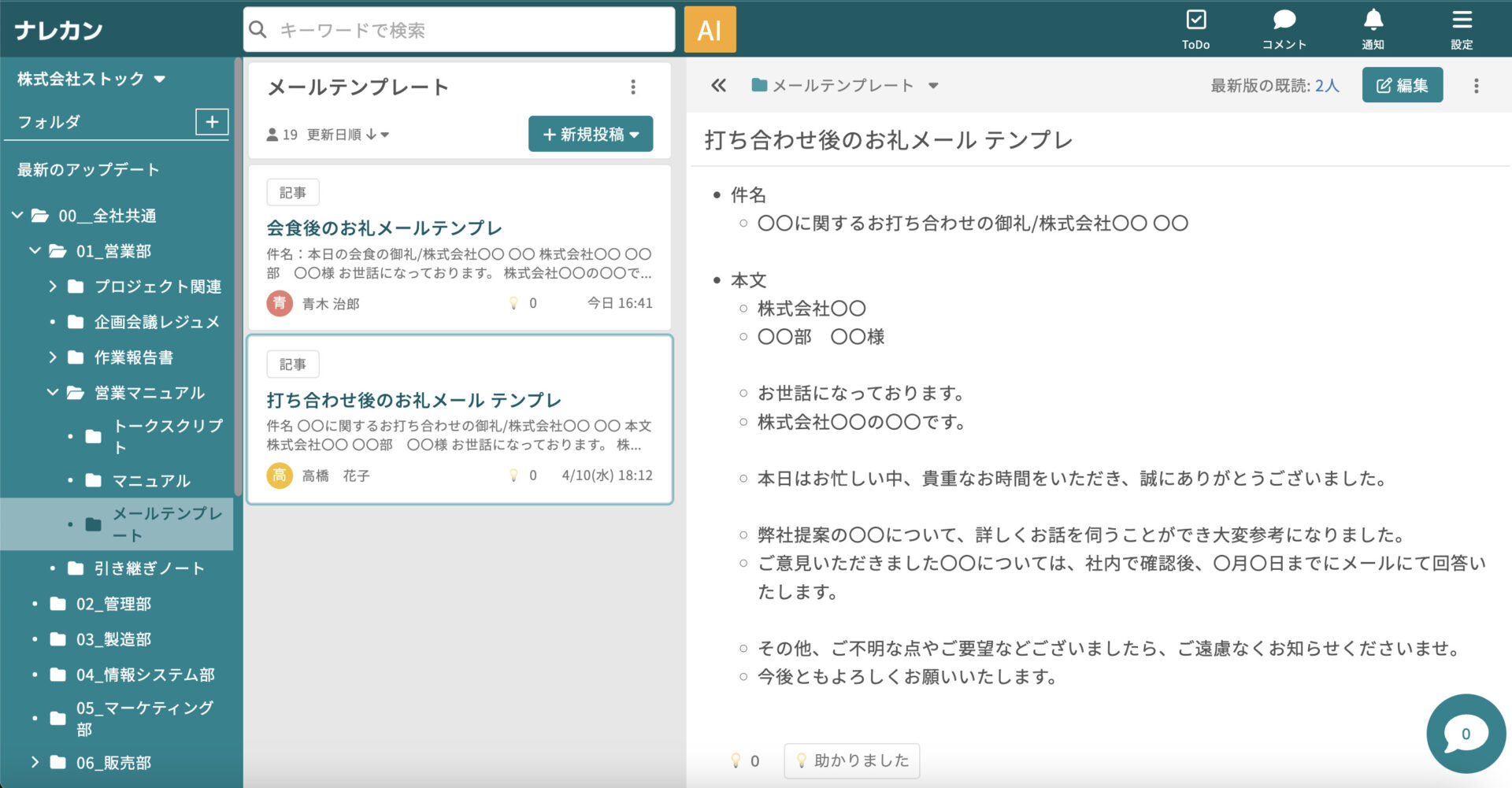Viewport: 1512px width, 788px height.
Task: Select 最新のアップデート in sidebar
Action: coord(88,170)
